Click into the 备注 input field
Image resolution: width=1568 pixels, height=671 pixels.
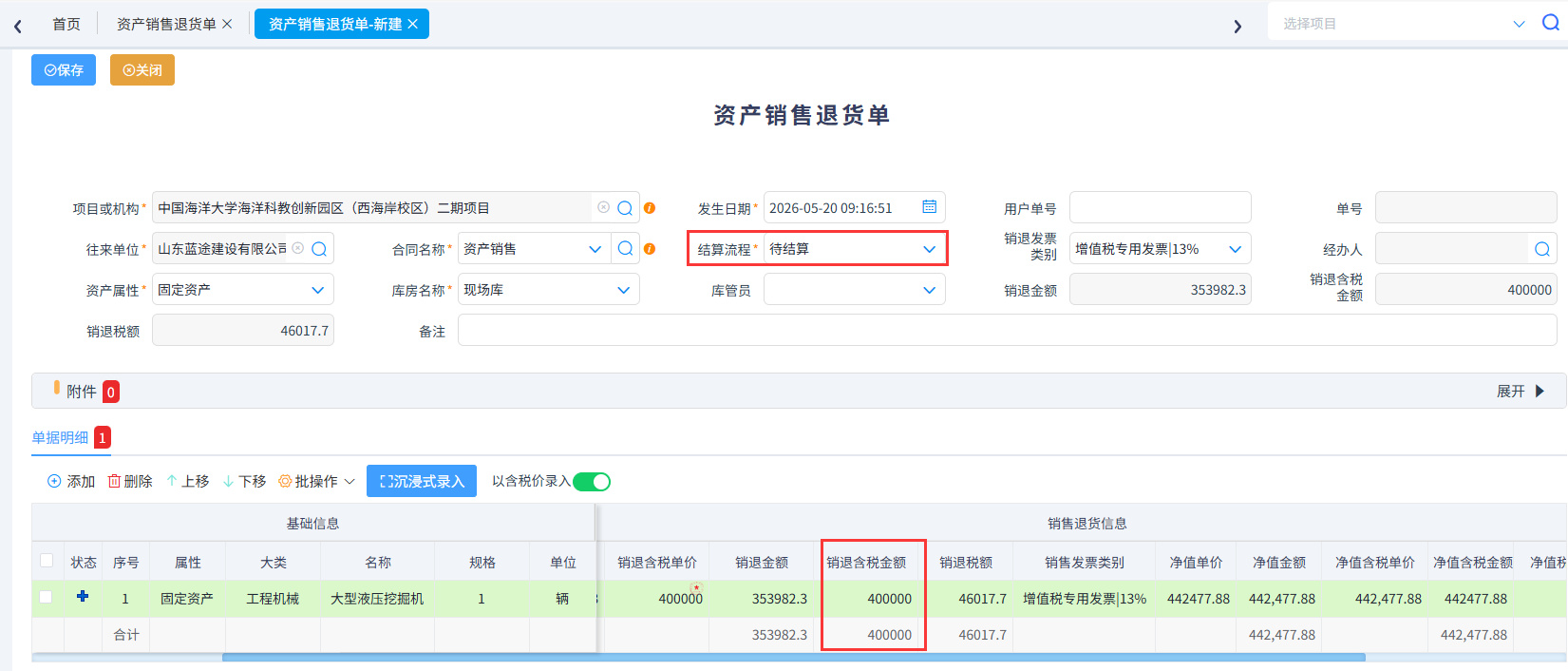(x=1007, y=331)
